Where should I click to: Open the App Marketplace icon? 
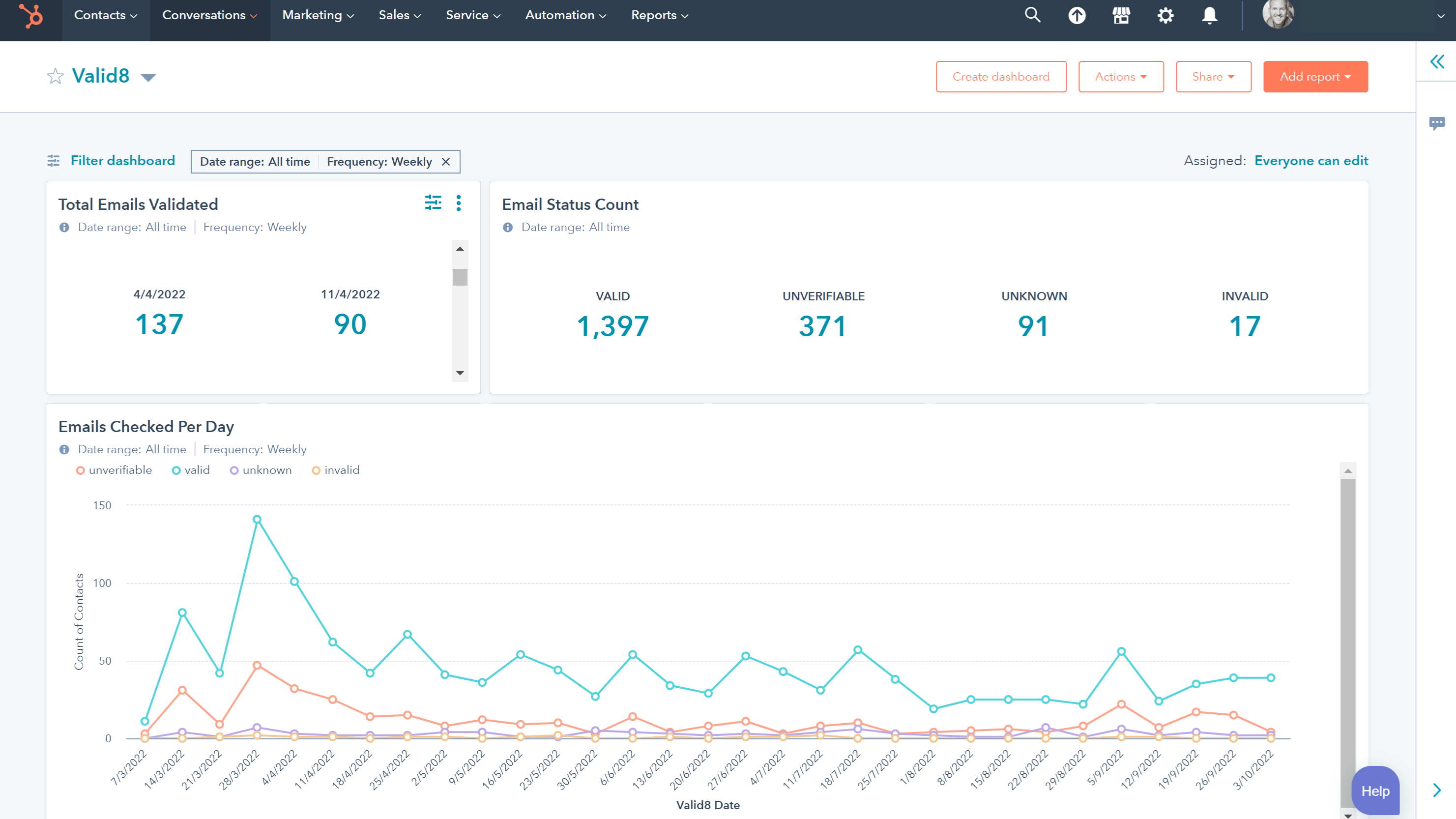coord(1121,15)
